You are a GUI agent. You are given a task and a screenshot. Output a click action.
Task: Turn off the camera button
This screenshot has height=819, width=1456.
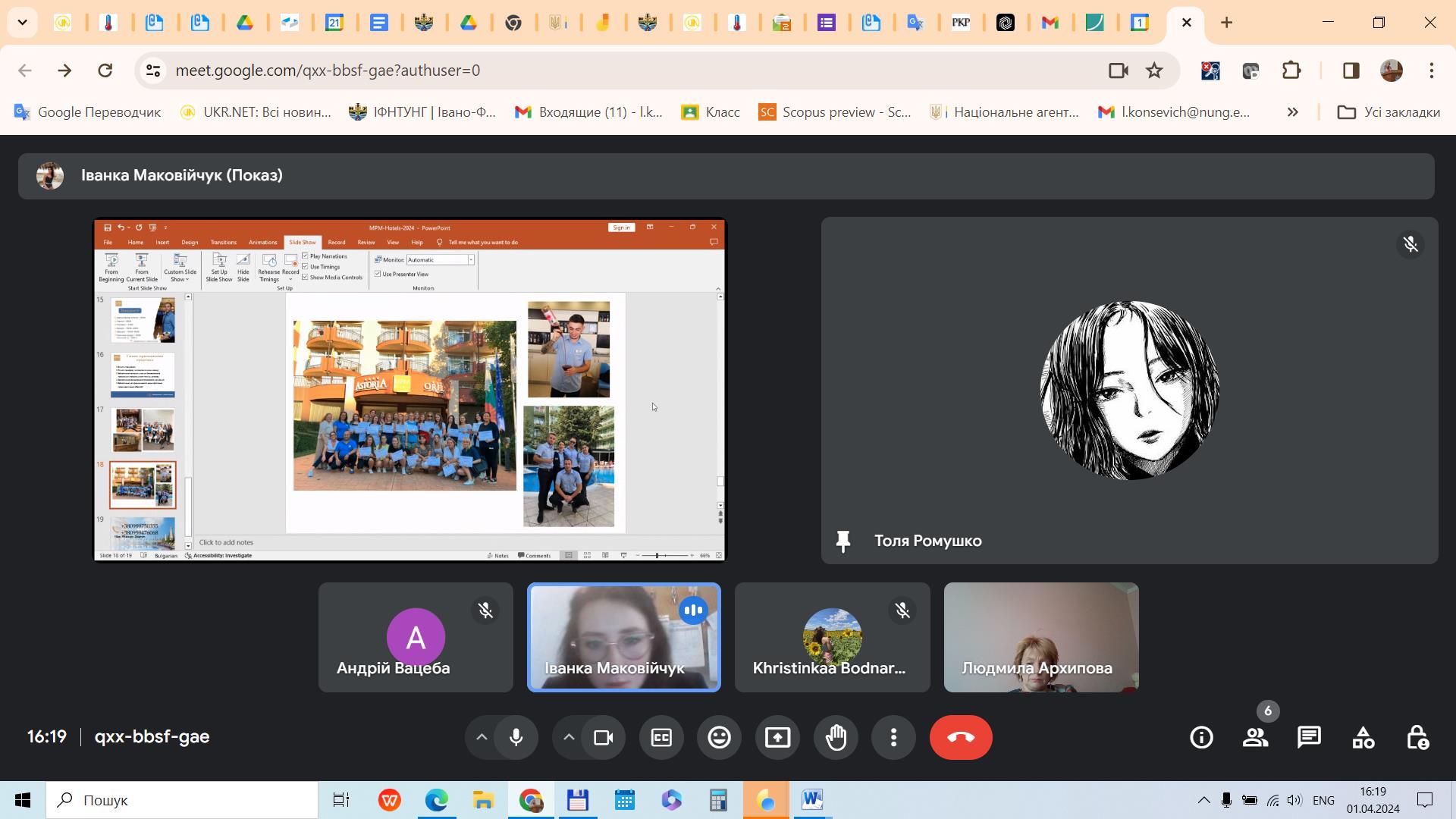[604, 737]
